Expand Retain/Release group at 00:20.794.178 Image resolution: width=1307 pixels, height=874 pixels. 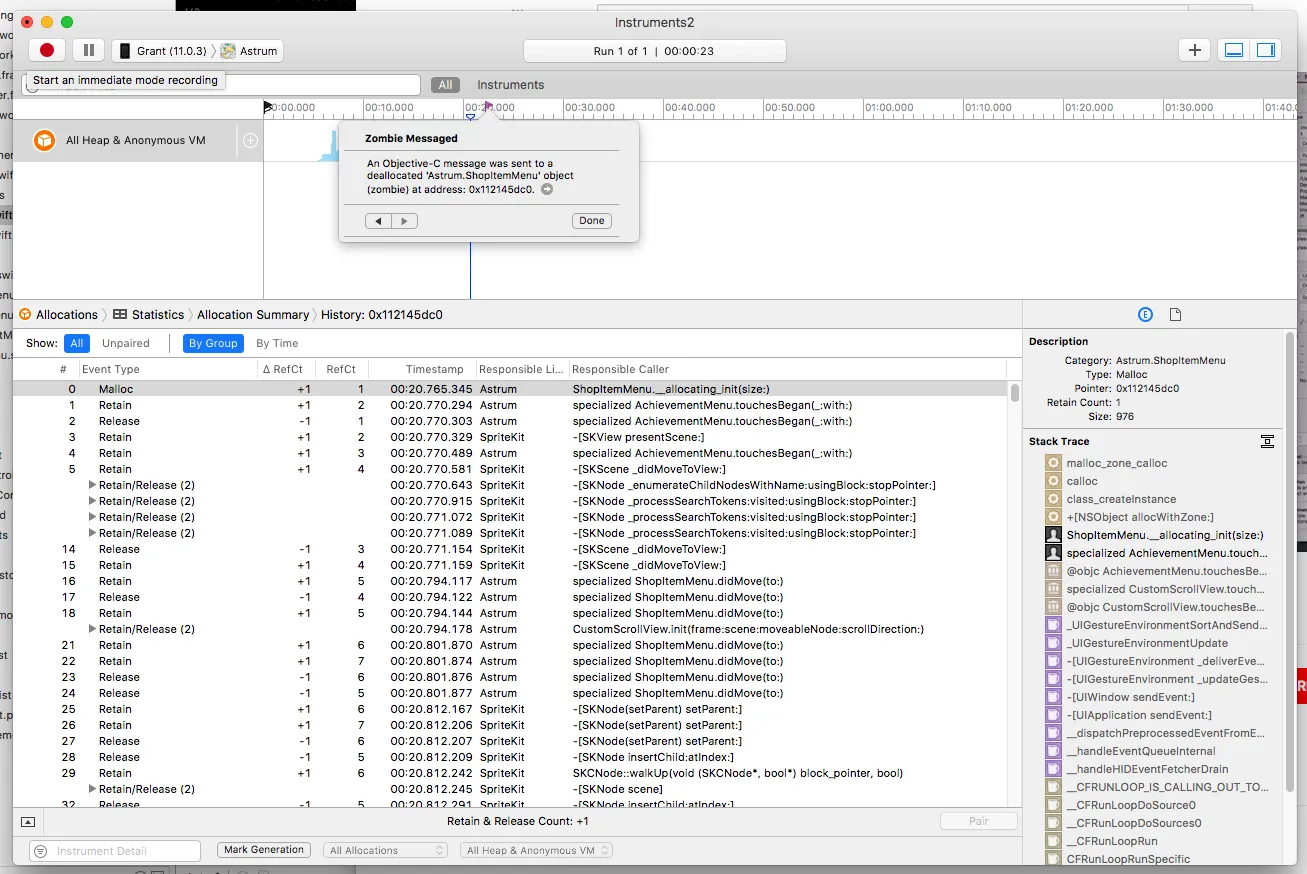(x=92, y=629)
